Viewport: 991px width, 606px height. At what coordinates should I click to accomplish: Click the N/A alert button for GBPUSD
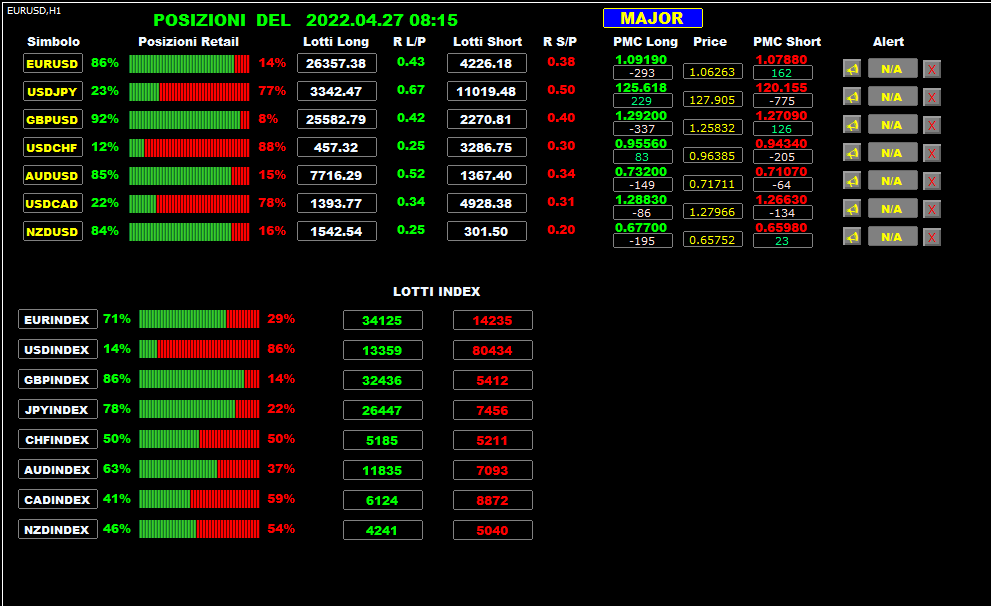point(892,125)
